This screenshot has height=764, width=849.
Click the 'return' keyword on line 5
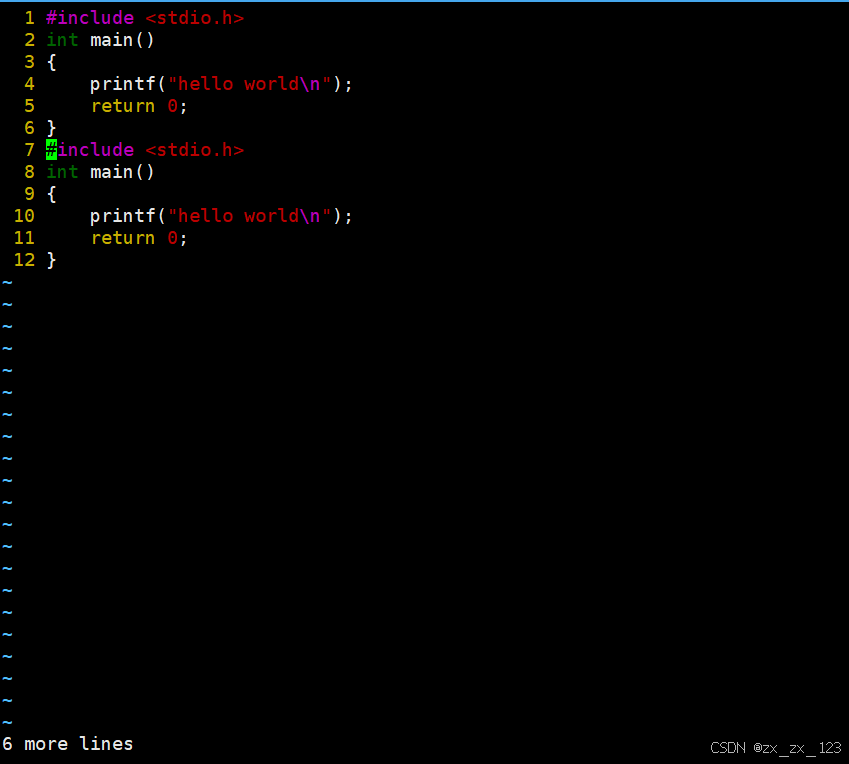click(x=123, y=106)
